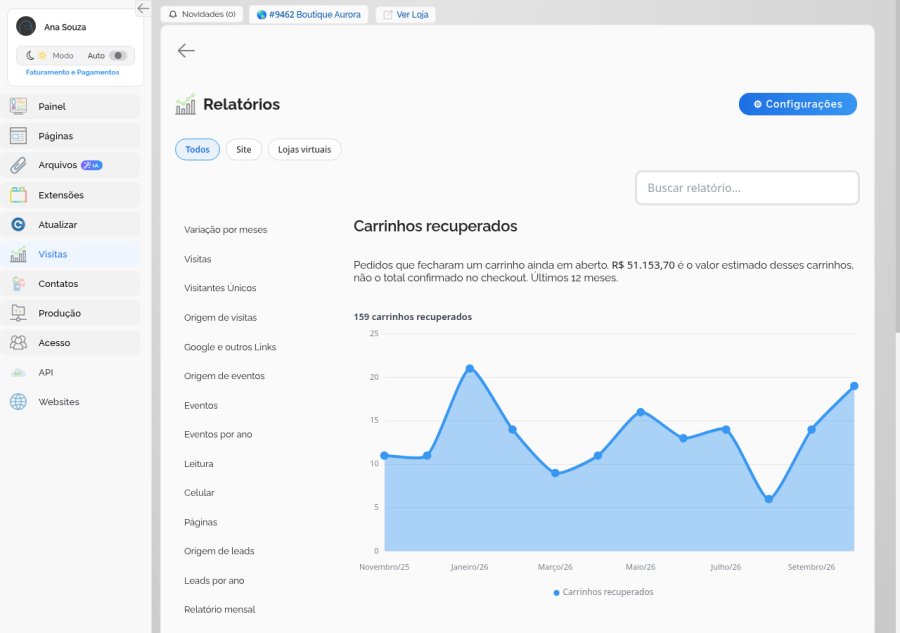Open Páginas via its sidebar icon
The image size is (900, 633).
[18, 136]
